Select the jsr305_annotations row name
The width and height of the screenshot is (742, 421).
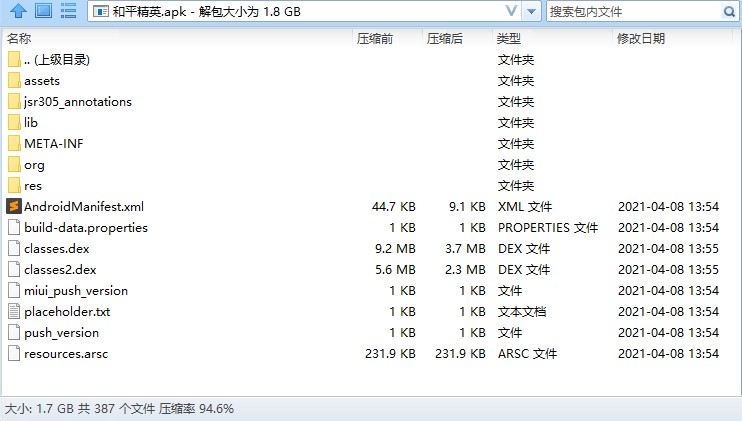(x=78, y=102)
